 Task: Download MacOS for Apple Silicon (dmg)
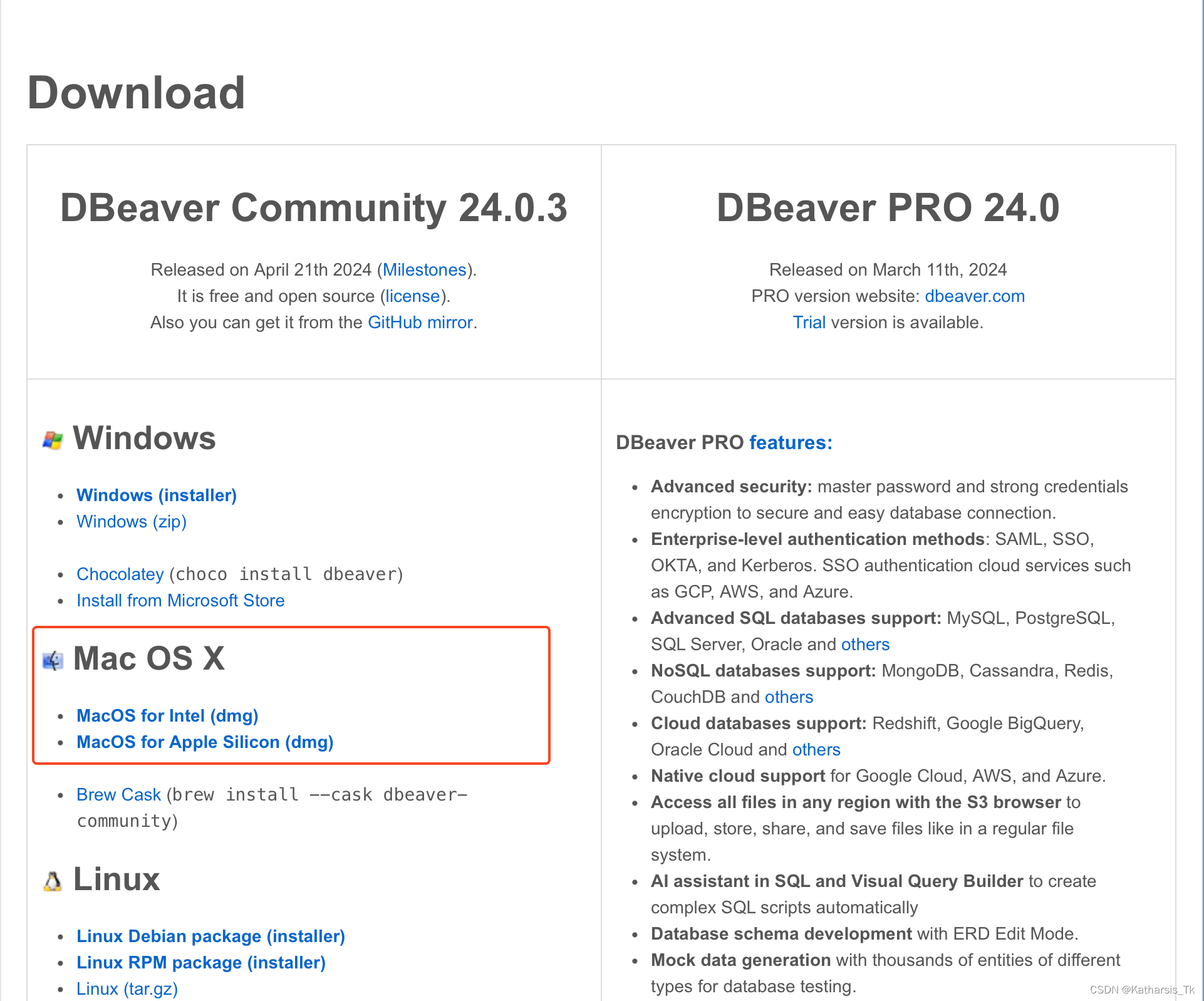pos(204,742)
